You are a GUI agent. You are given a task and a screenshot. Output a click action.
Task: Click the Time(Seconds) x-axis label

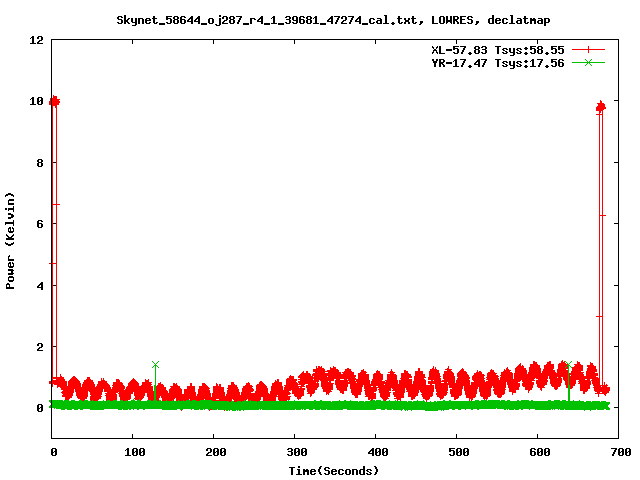tap(333, 471)
